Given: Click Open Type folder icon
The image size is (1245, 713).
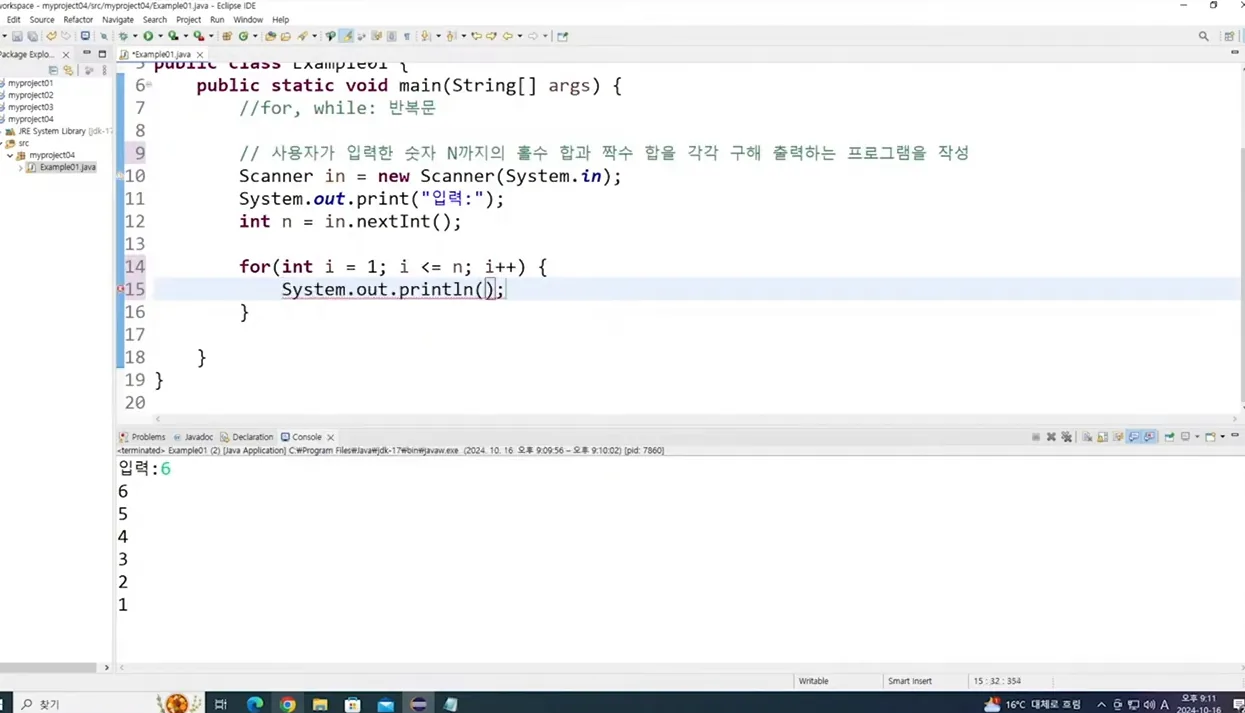Looking at the screenshot, I should [270, 36].
